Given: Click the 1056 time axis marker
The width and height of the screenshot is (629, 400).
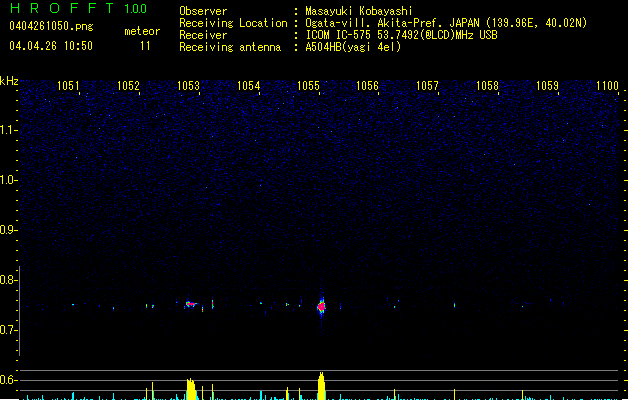Looking at the screenshot, I should (367, 86).
